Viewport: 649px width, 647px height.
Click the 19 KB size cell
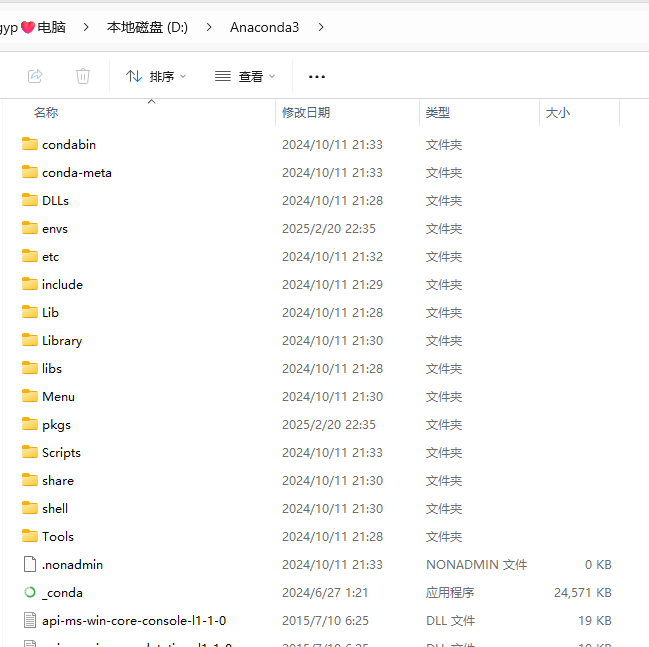pyautogui.click(x=595, y=621)
